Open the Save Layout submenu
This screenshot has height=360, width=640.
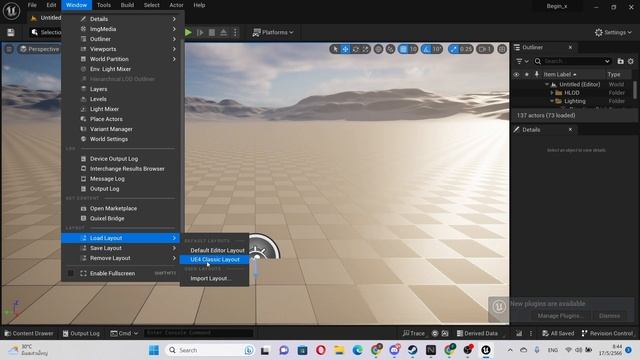click(x=121, y=248)
